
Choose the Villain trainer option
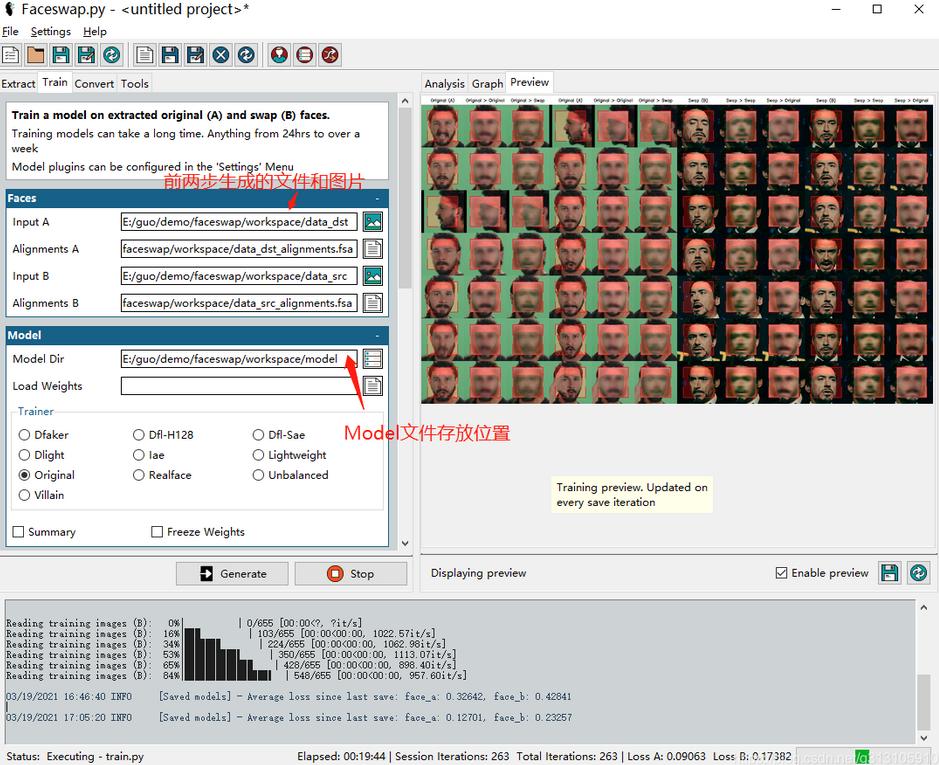point(25,495)
